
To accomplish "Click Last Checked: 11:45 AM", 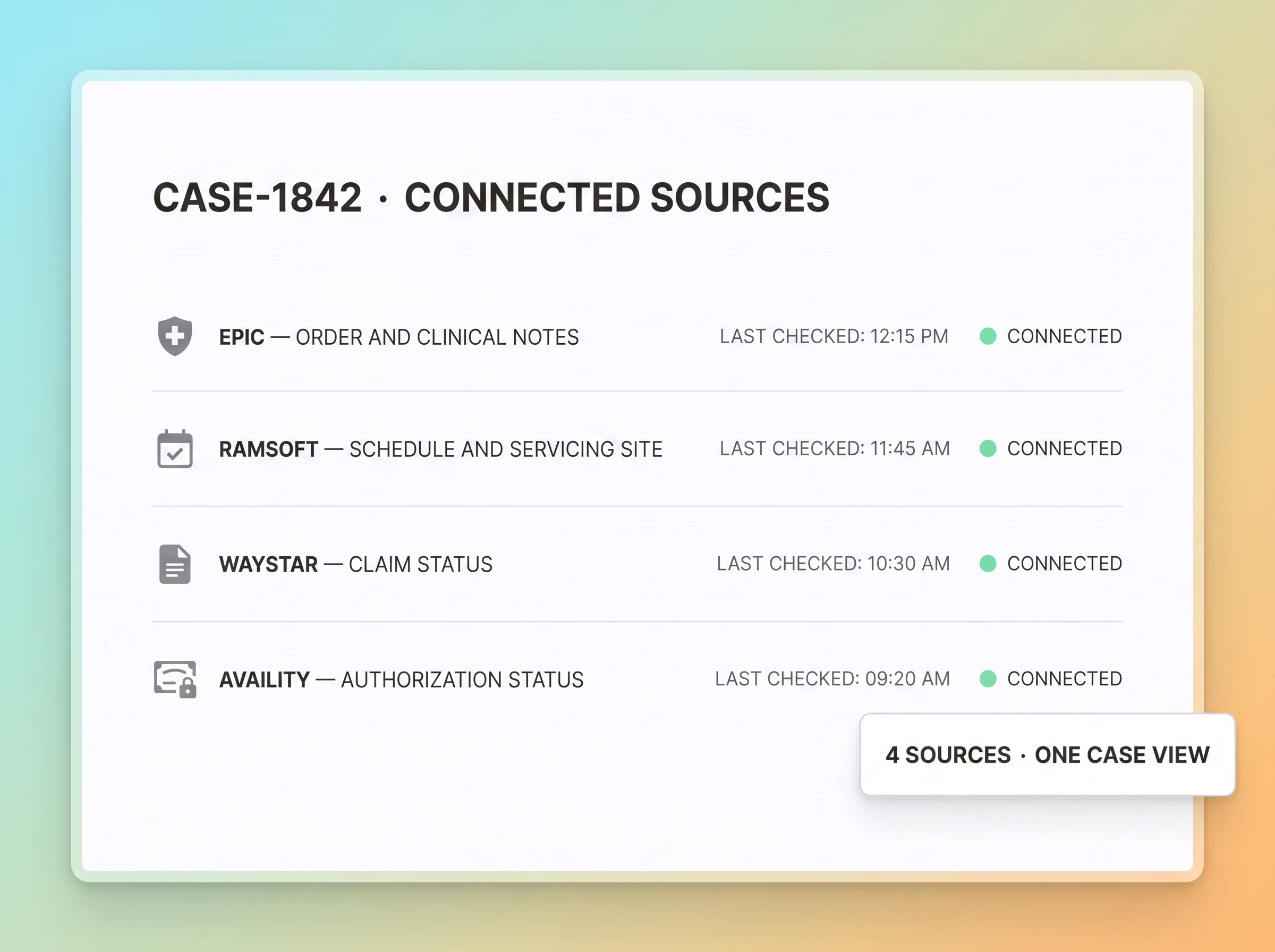I will 834,448.
